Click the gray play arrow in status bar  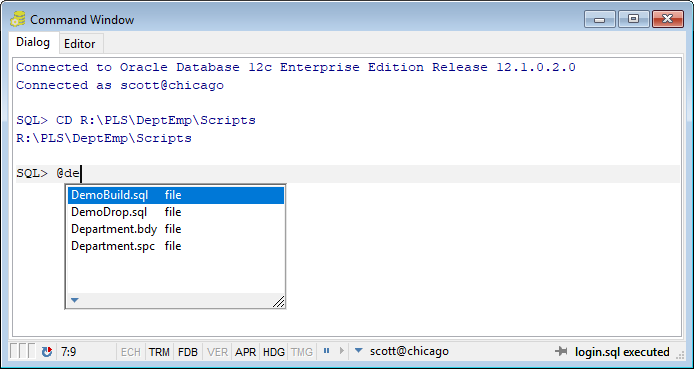tap(341, 351)
